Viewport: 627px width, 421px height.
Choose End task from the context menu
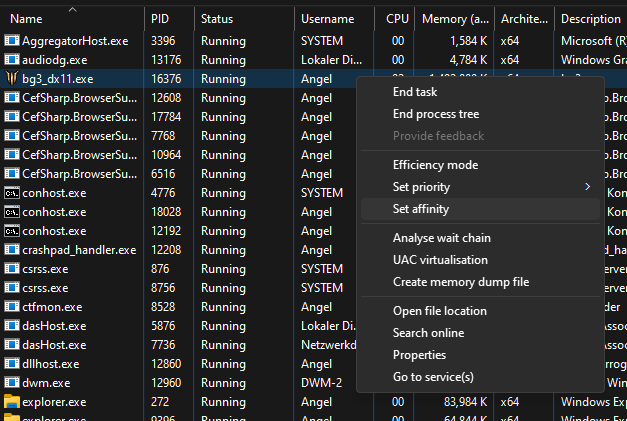coord(416,92)
